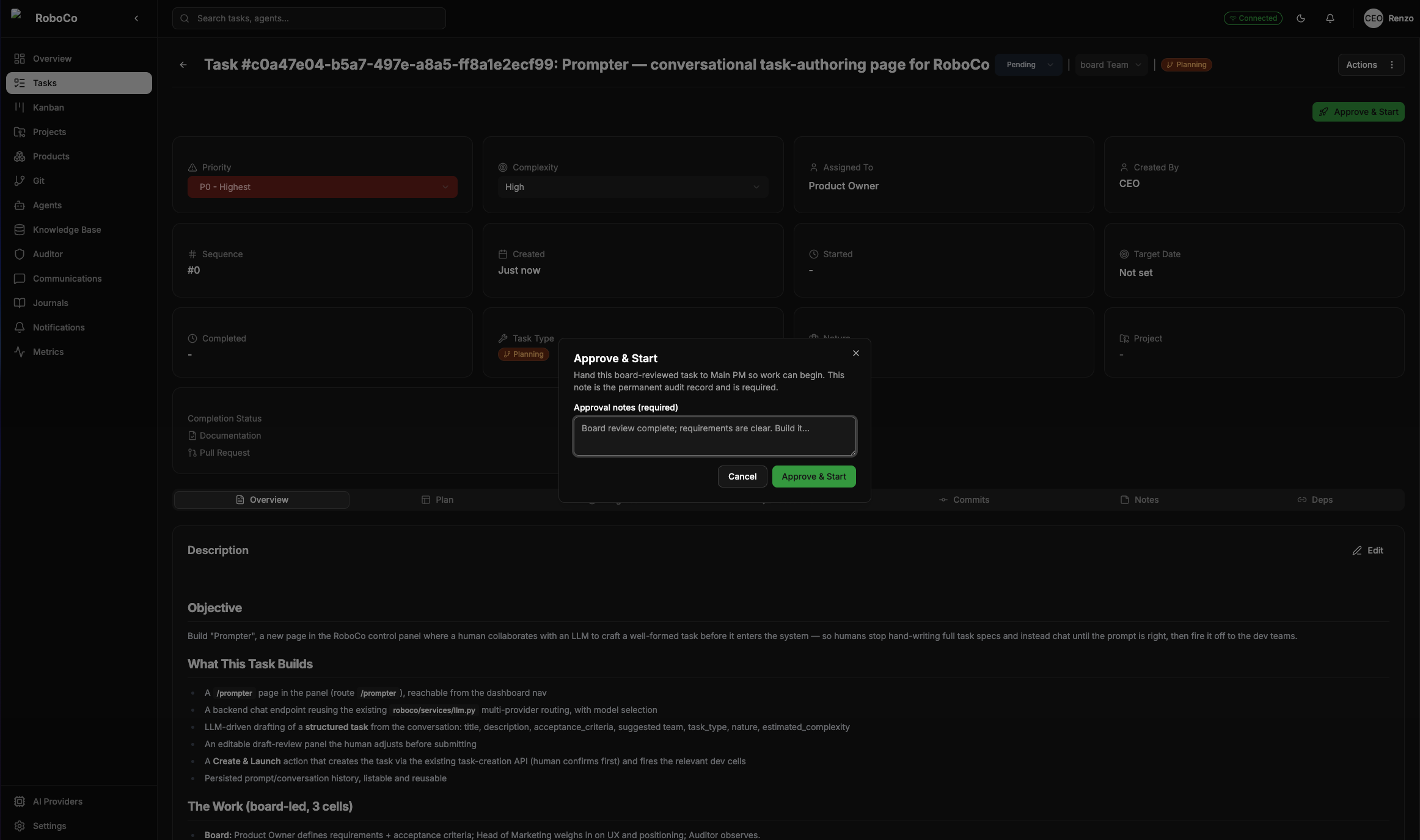
Task: Open the Kanban board from the sidebar
Action: click(79, 108)
